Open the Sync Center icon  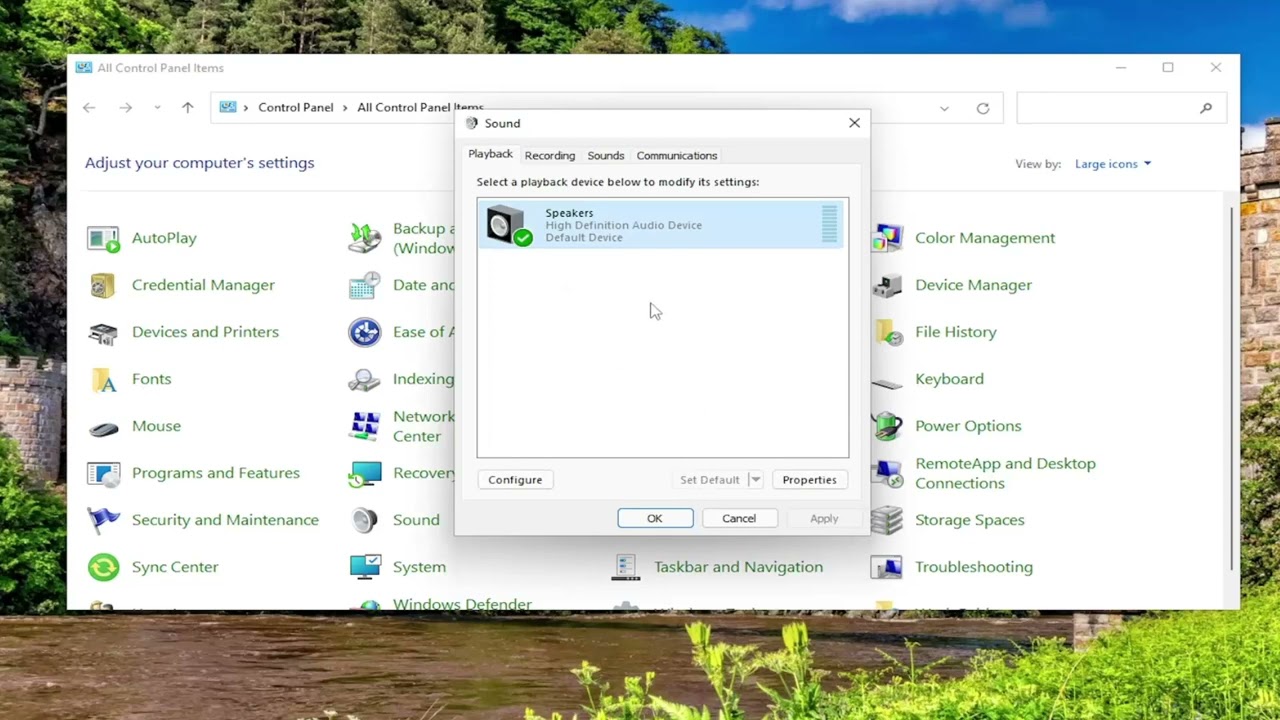click(x=103, y=567)
